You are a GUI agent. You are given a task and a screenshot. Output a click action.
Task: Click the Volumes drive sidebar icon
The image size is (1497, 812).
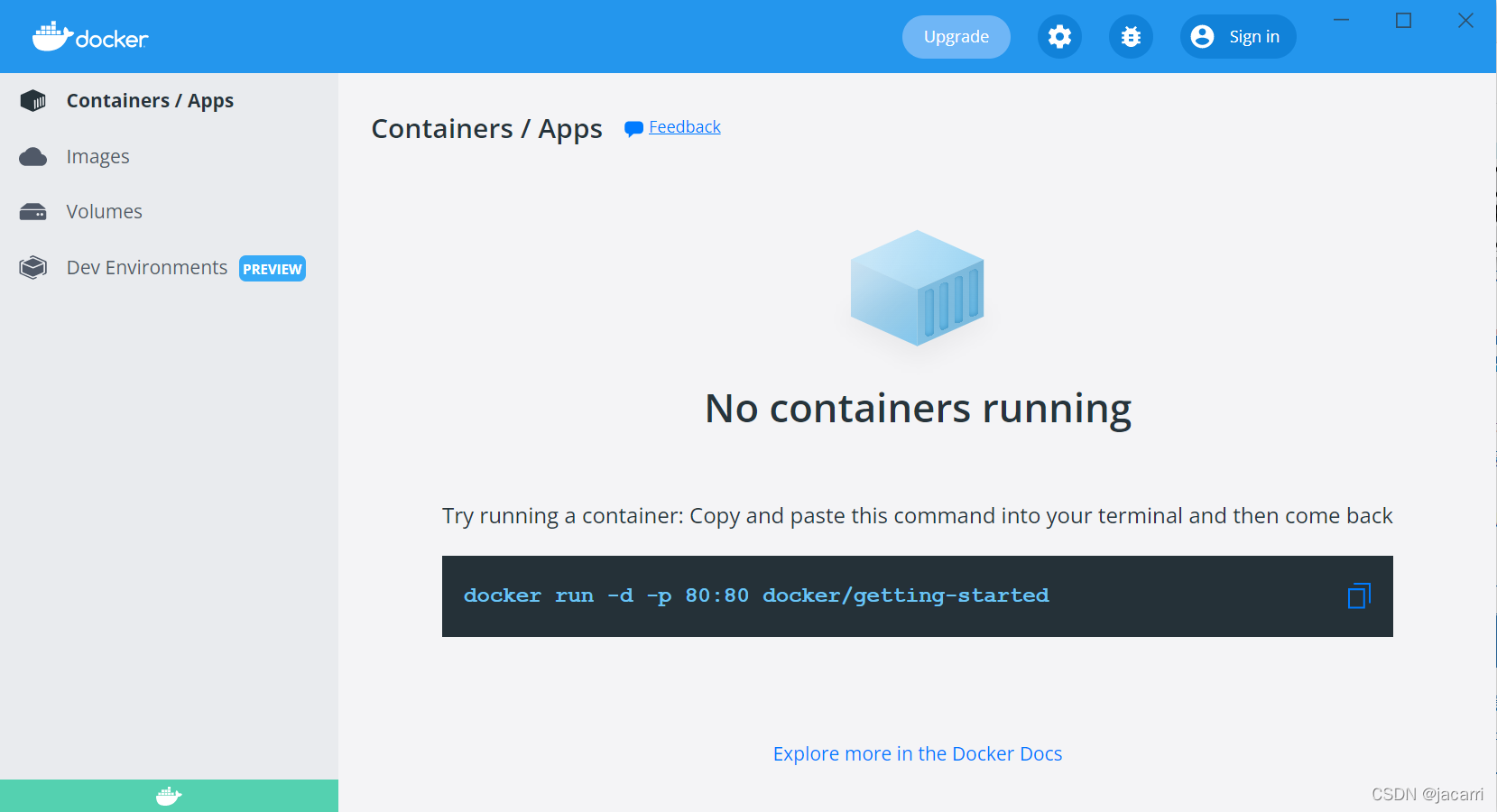pos(33,212)
